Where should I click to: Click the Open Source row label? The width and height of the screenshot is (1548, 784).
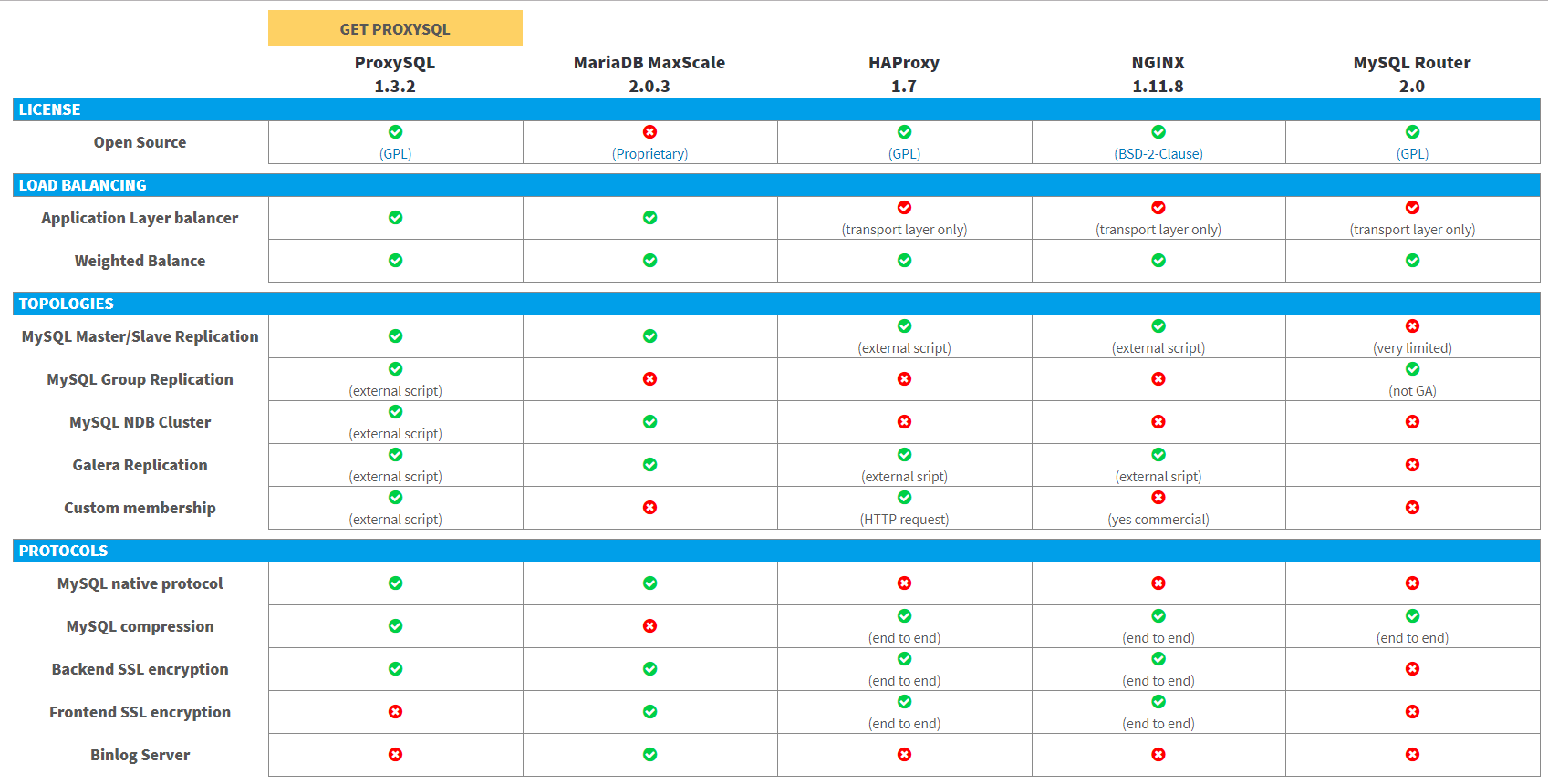coord(140,142)
